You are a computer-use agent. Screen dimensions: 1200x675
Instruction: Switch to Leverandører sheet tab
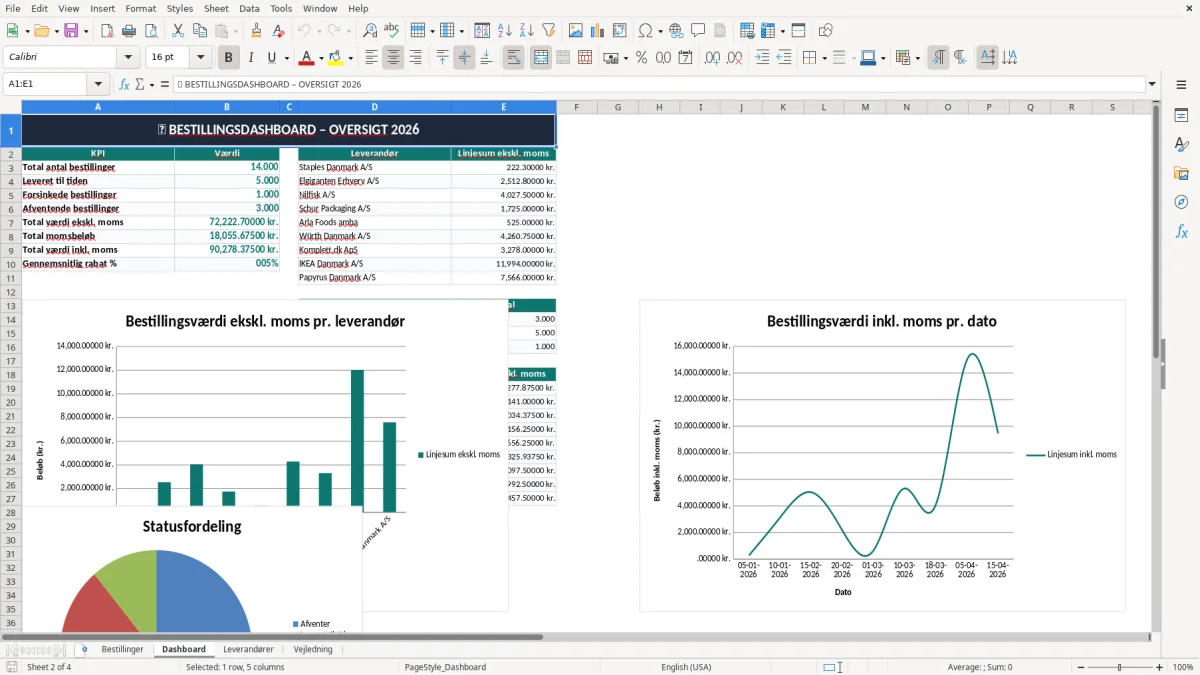pos(248,649)
